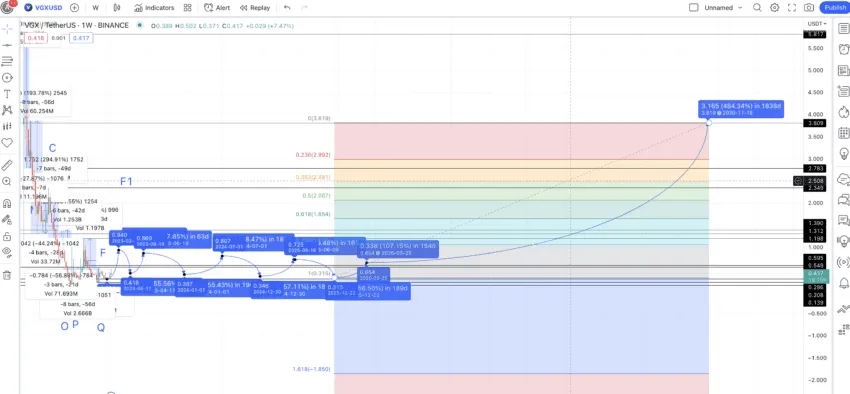The width and height of the screenshot is (850, 394).
Task: Open the quick search magnifier
Action: coord(757,8)
